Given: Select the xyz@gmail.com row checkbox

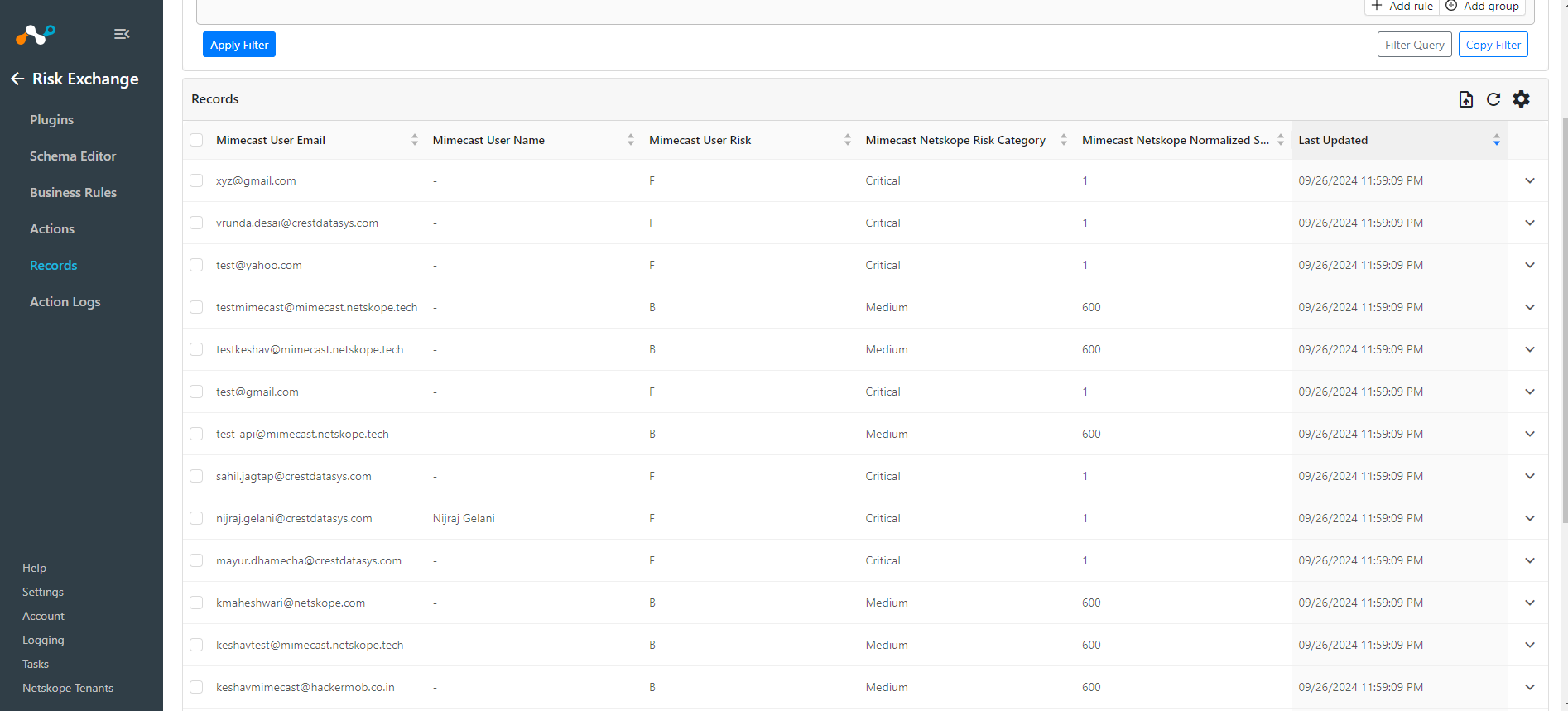Looking at the screenshot, I should 196,180.
